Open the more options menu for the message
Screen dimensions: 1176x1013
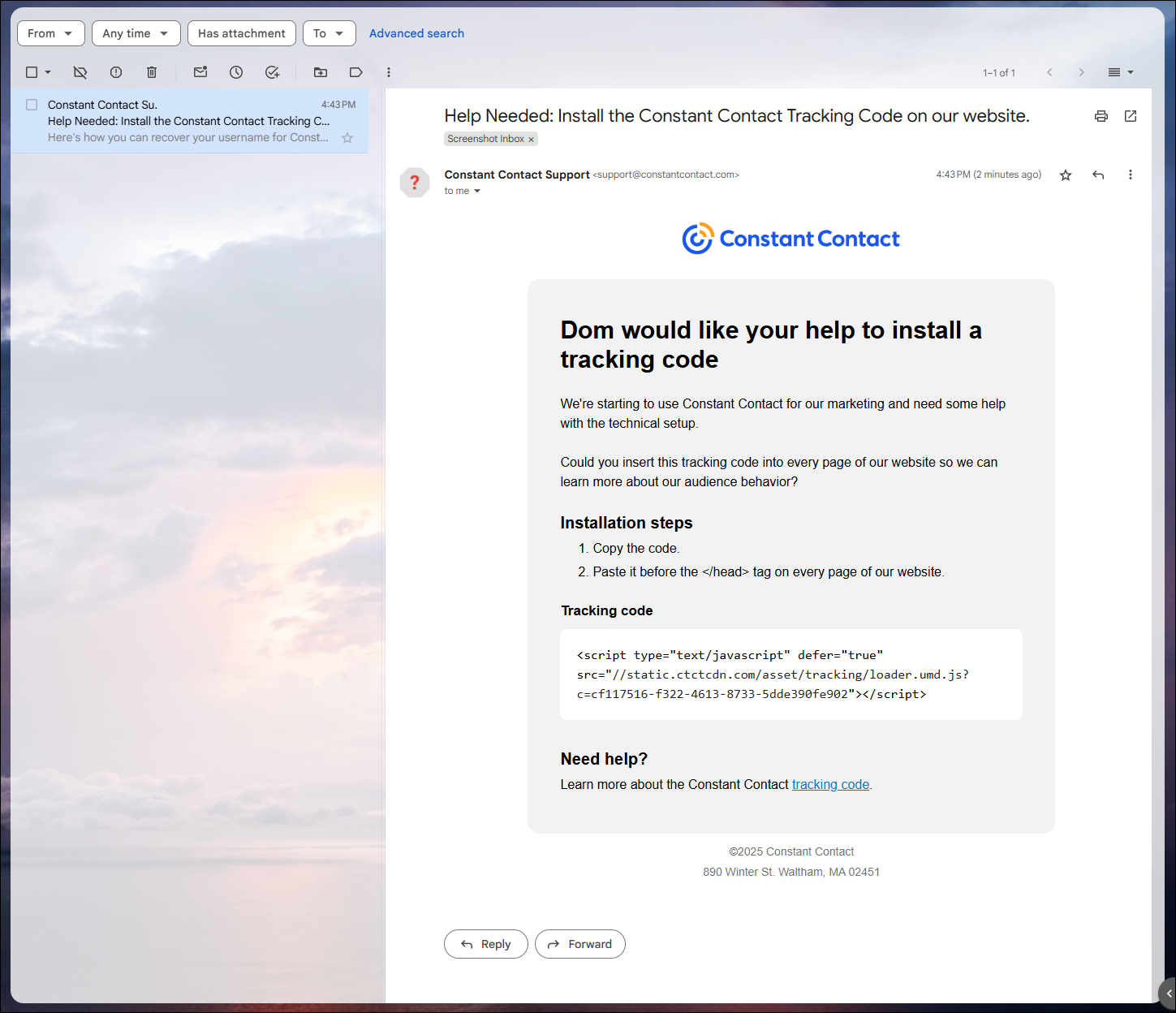[1131, 175]
